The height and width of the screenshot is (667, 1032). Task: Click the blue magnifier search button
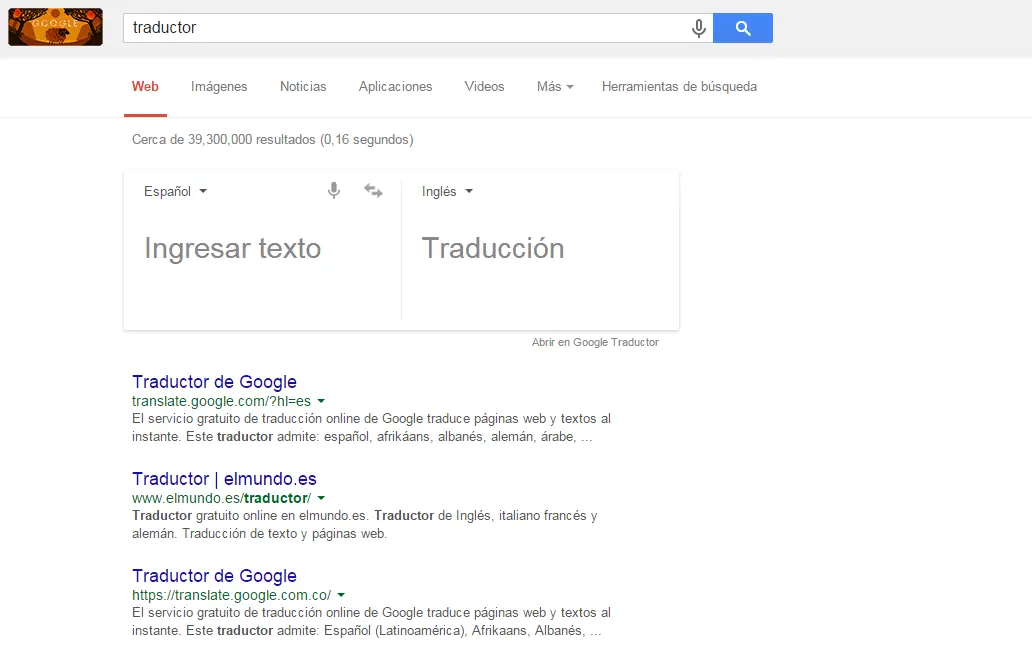pyautogui.click(x=742, y=28)
